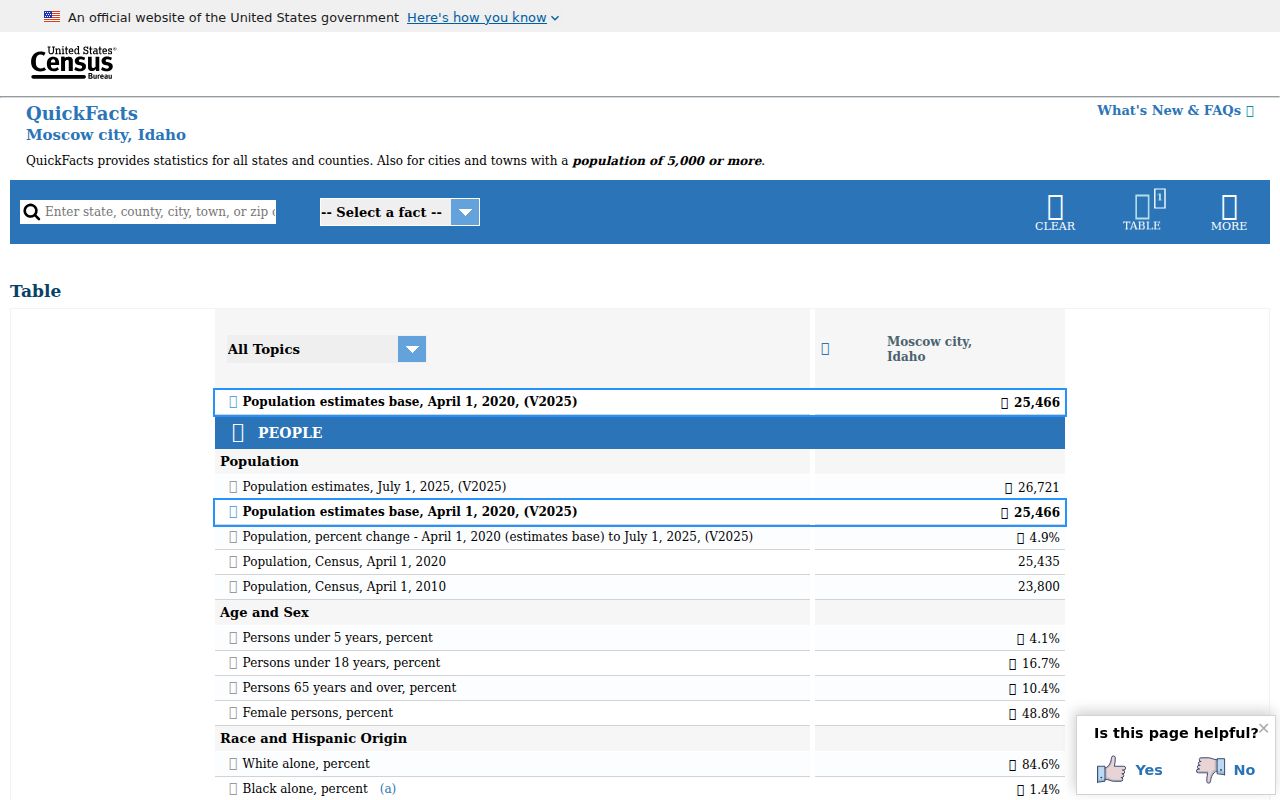The height and width of the screenshot is (800, 1280).
Task: Open the 'Select a fact' dropdown
Action: pyautogui.click(x=400, y=212)
